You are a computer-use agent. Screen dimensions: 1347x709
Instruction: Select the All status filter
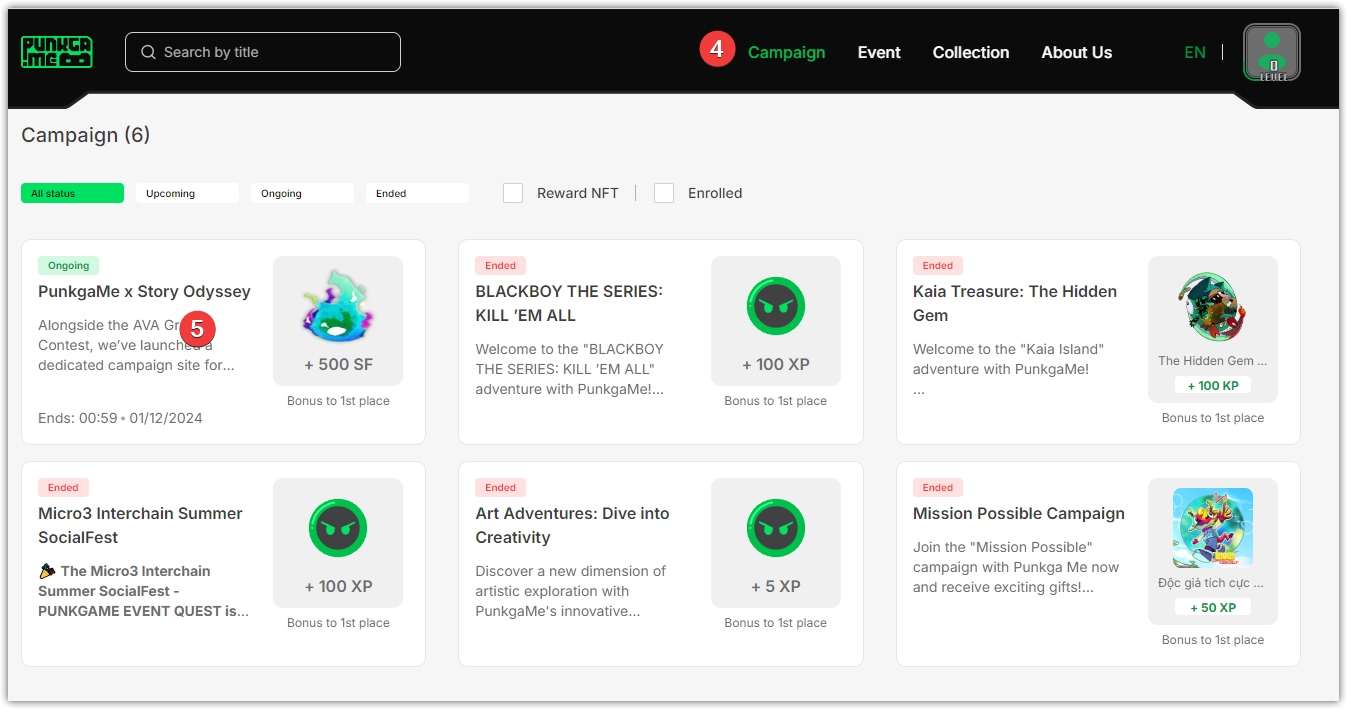click(72, 193)
